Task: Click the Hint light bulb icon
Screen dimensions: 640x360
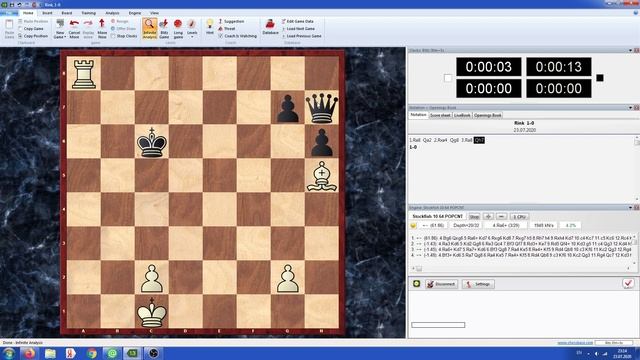Action: [x=210, y=24]
